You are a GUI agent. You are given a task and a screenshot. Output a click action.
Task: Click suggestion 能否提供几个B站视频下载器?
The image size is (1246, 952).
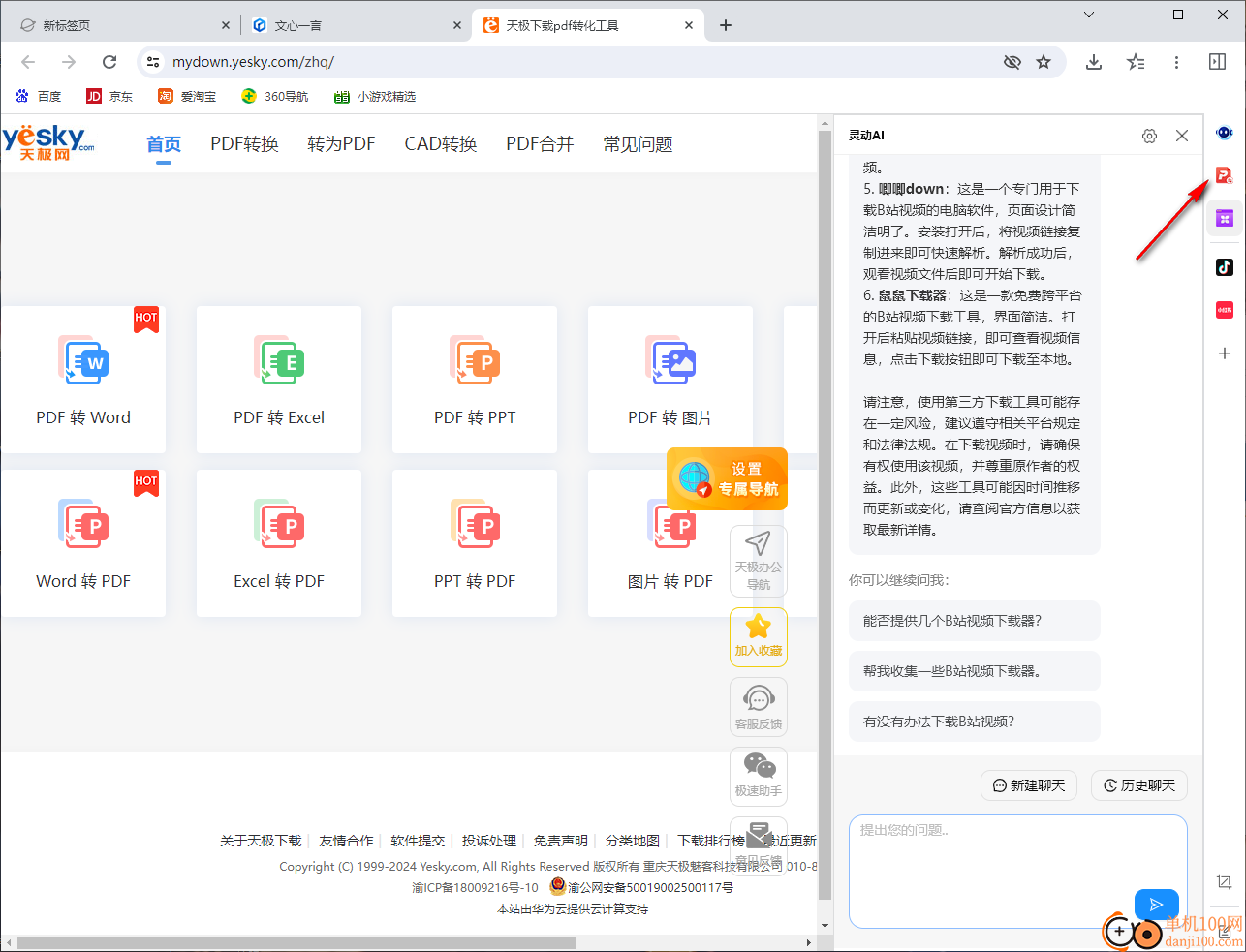tap(974, 621)
